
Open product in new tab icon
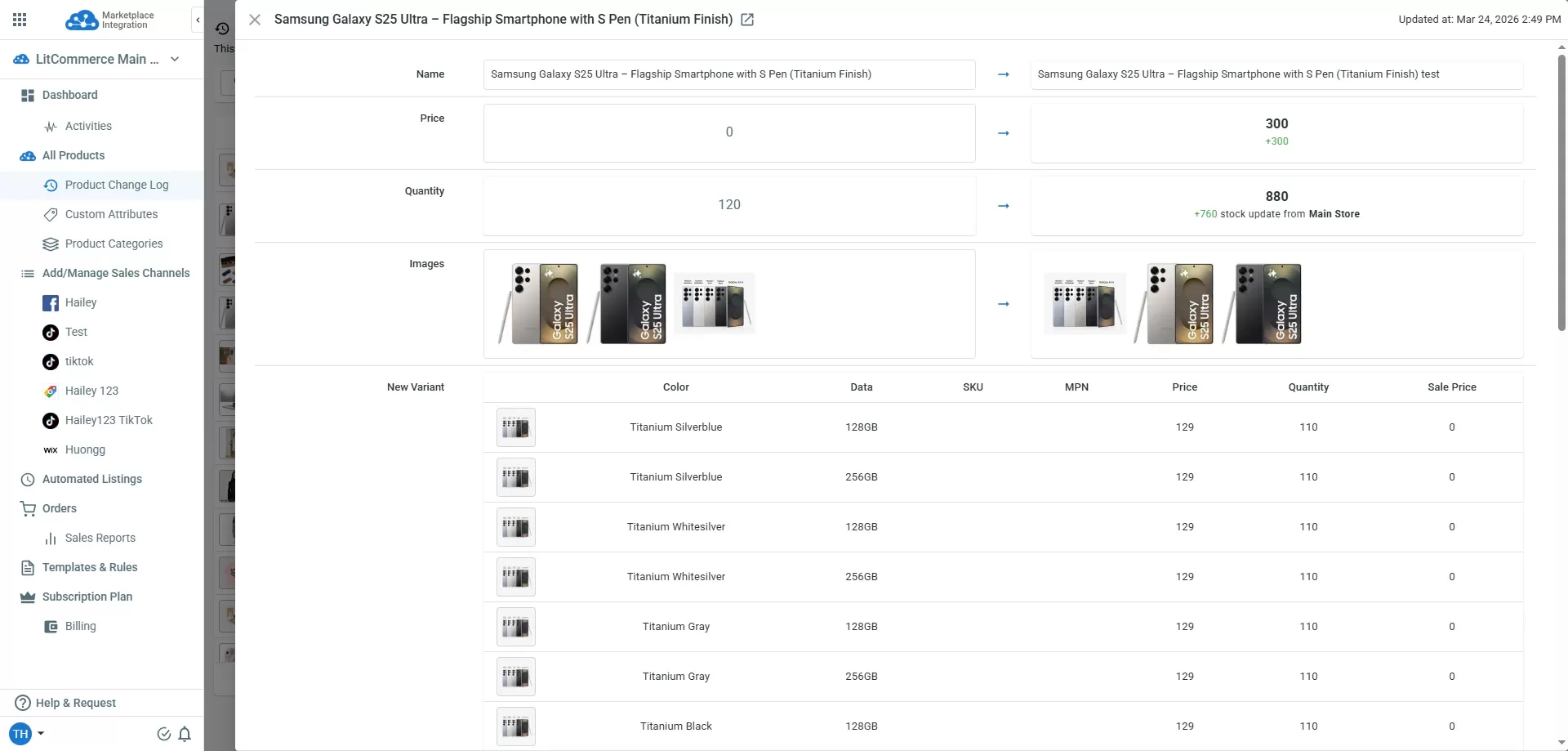pyautogui.click(x=747, y=20)
